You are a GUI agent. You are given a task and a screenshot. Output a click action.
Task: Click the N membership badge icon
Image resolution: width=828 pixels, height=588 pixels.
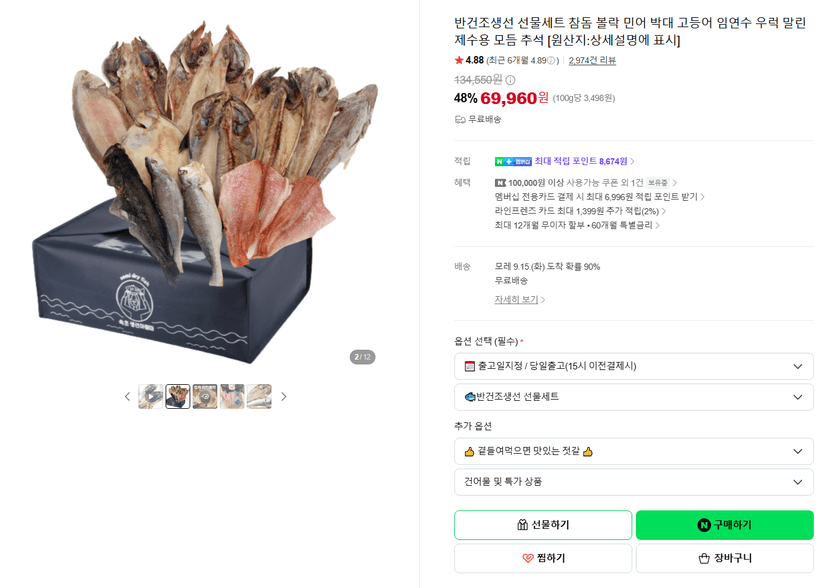click(x=513, y=162)
